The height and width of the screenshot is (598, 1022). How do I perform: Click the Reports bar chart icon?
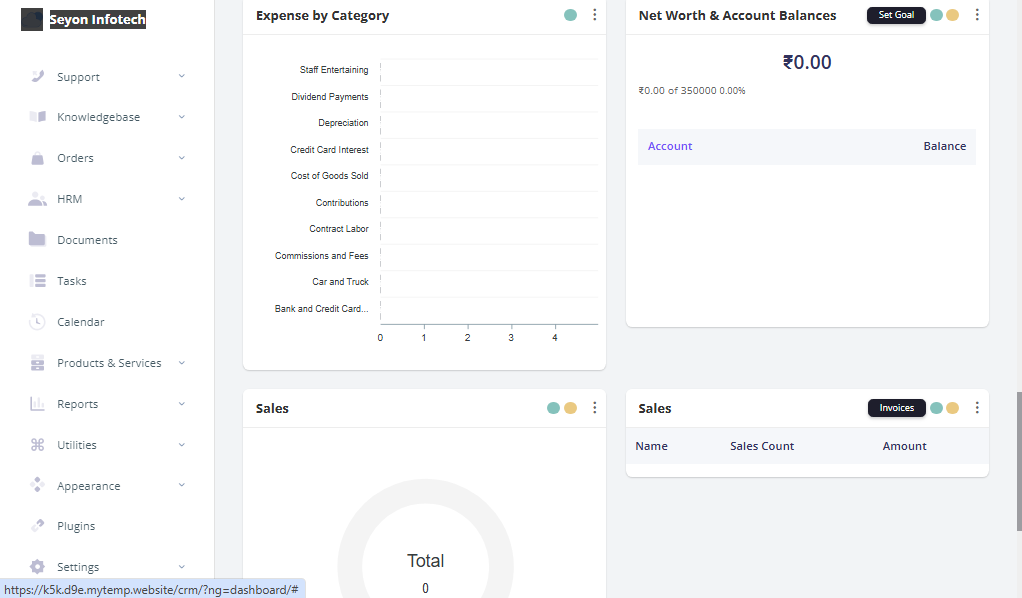point(37,404)
